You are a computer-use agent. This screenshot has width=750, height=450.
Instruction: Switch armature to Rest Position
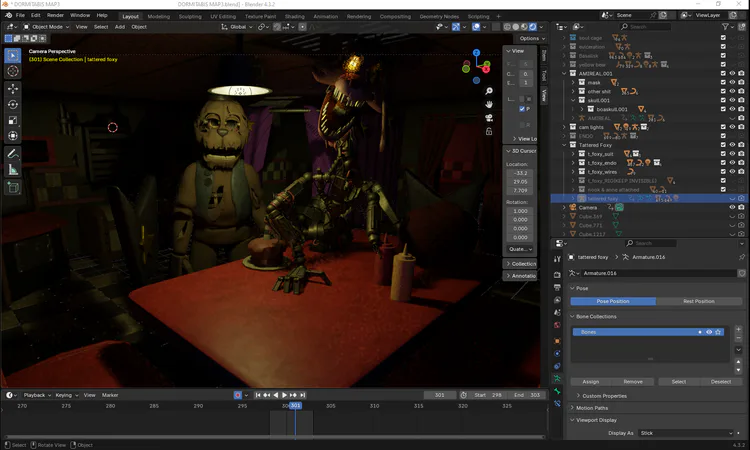(x=699, y=301)
